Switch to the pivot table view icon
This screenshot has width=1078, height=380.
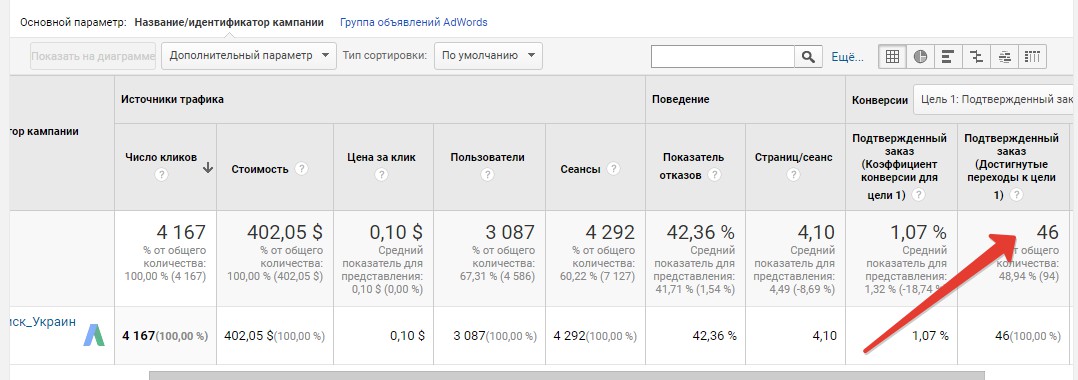tap(1033, 57)
